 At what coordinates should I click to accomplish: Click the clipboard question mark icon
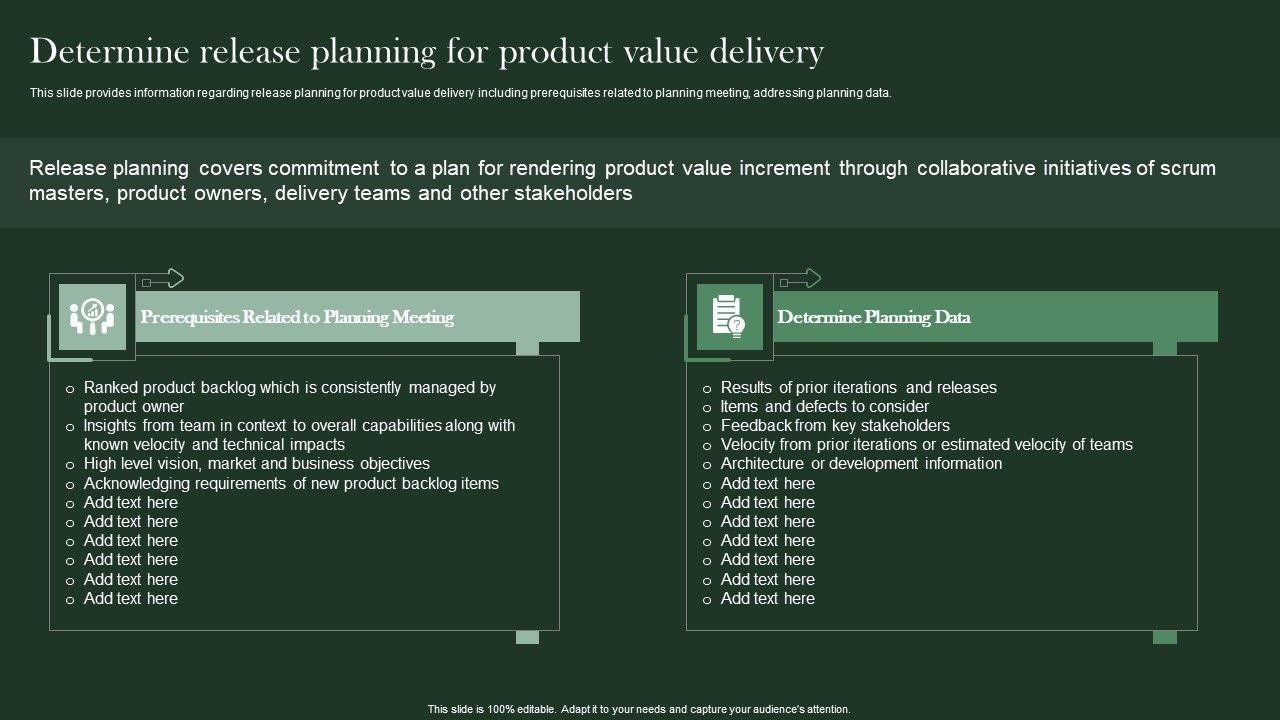coord(729,317)
